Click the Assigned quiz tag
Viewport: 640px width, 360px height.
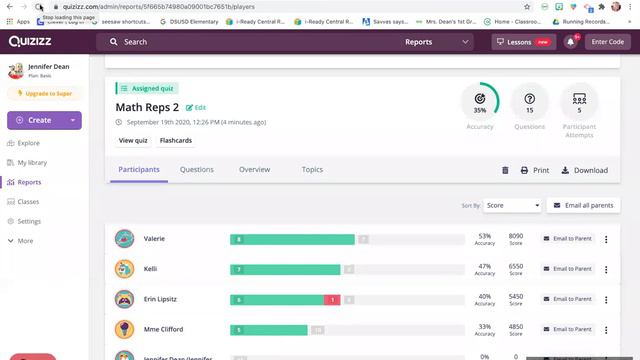pyautogui.click(x=147, y=89)
